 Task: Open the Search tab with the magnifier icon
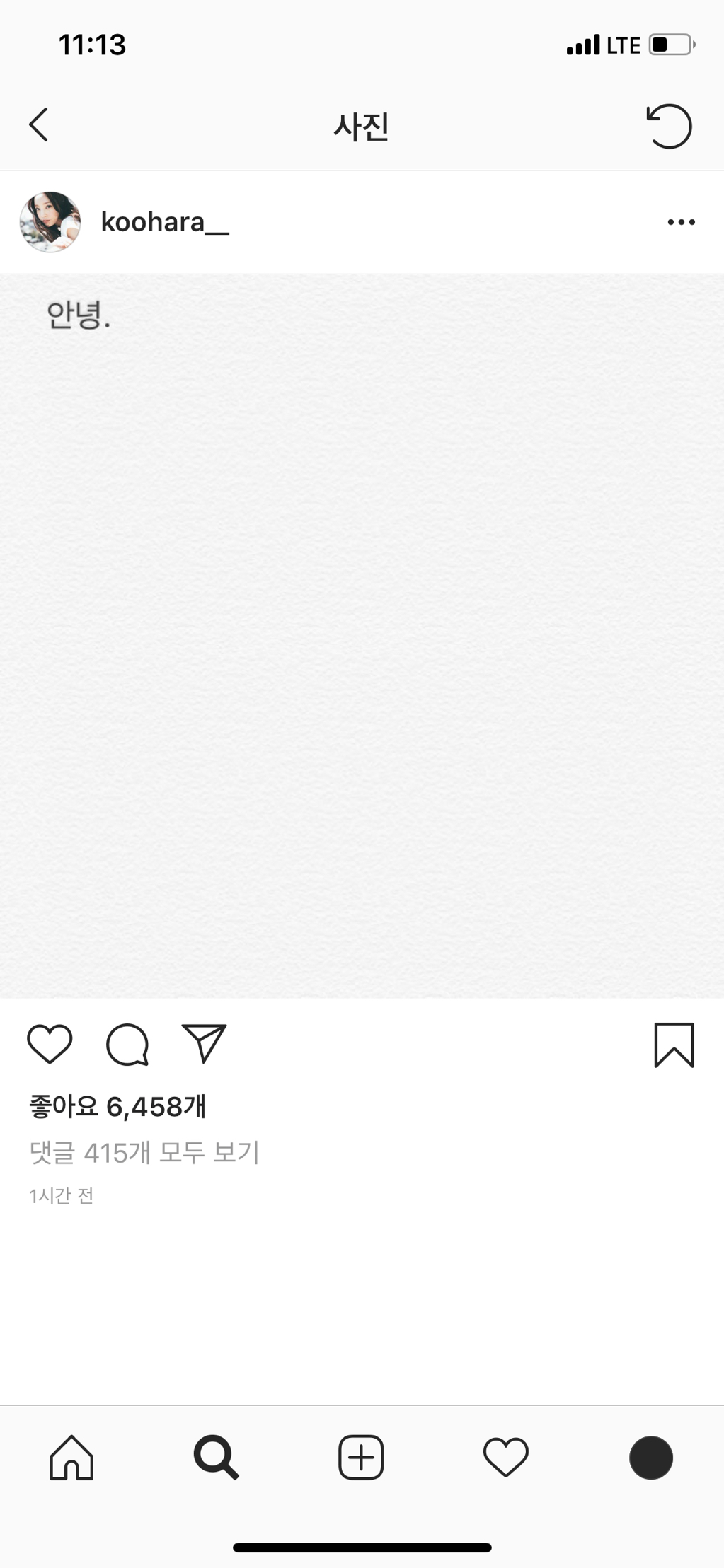tap(217, 1458)
